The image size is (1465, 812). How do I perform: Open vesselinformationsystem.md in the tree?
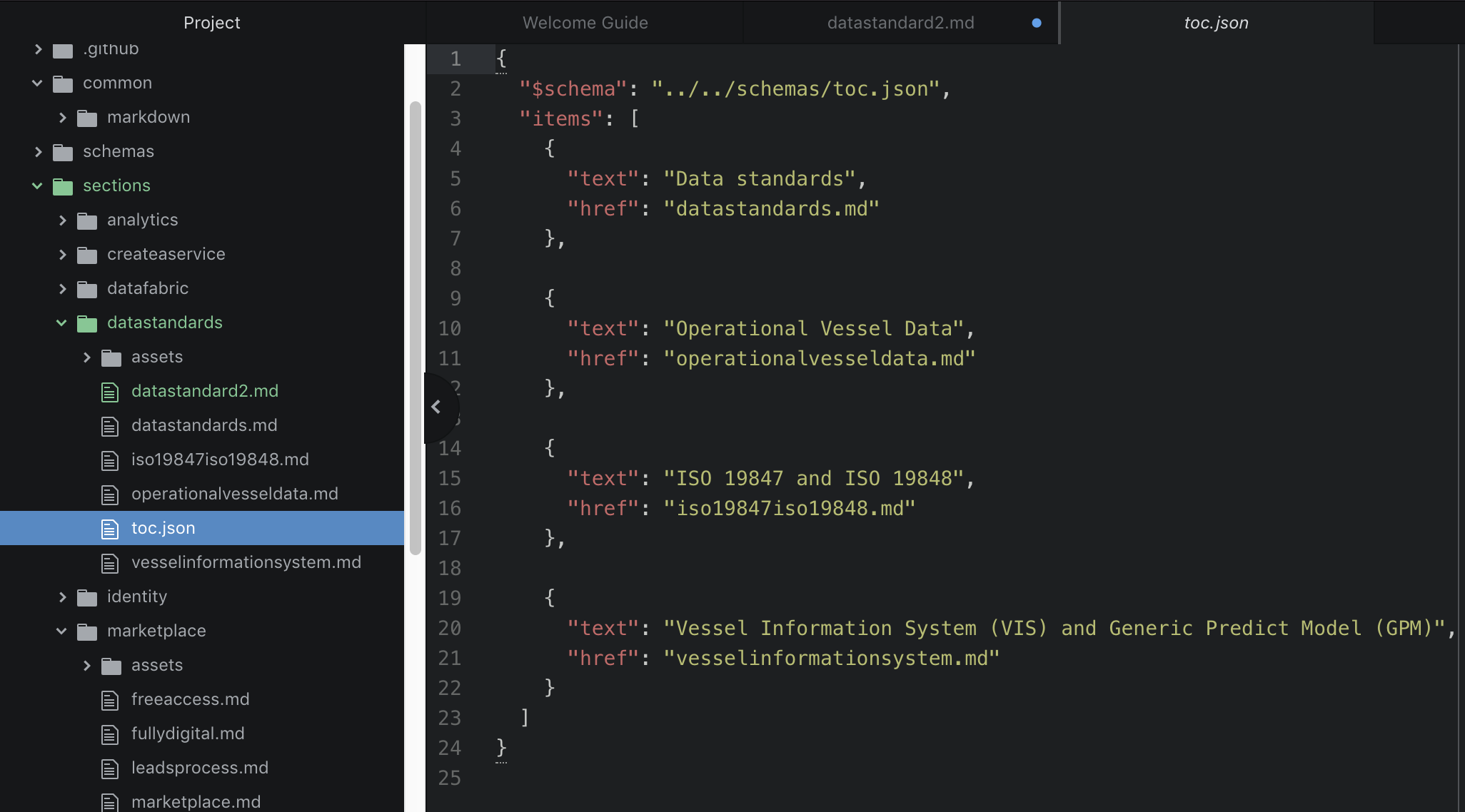click(246, 562)
